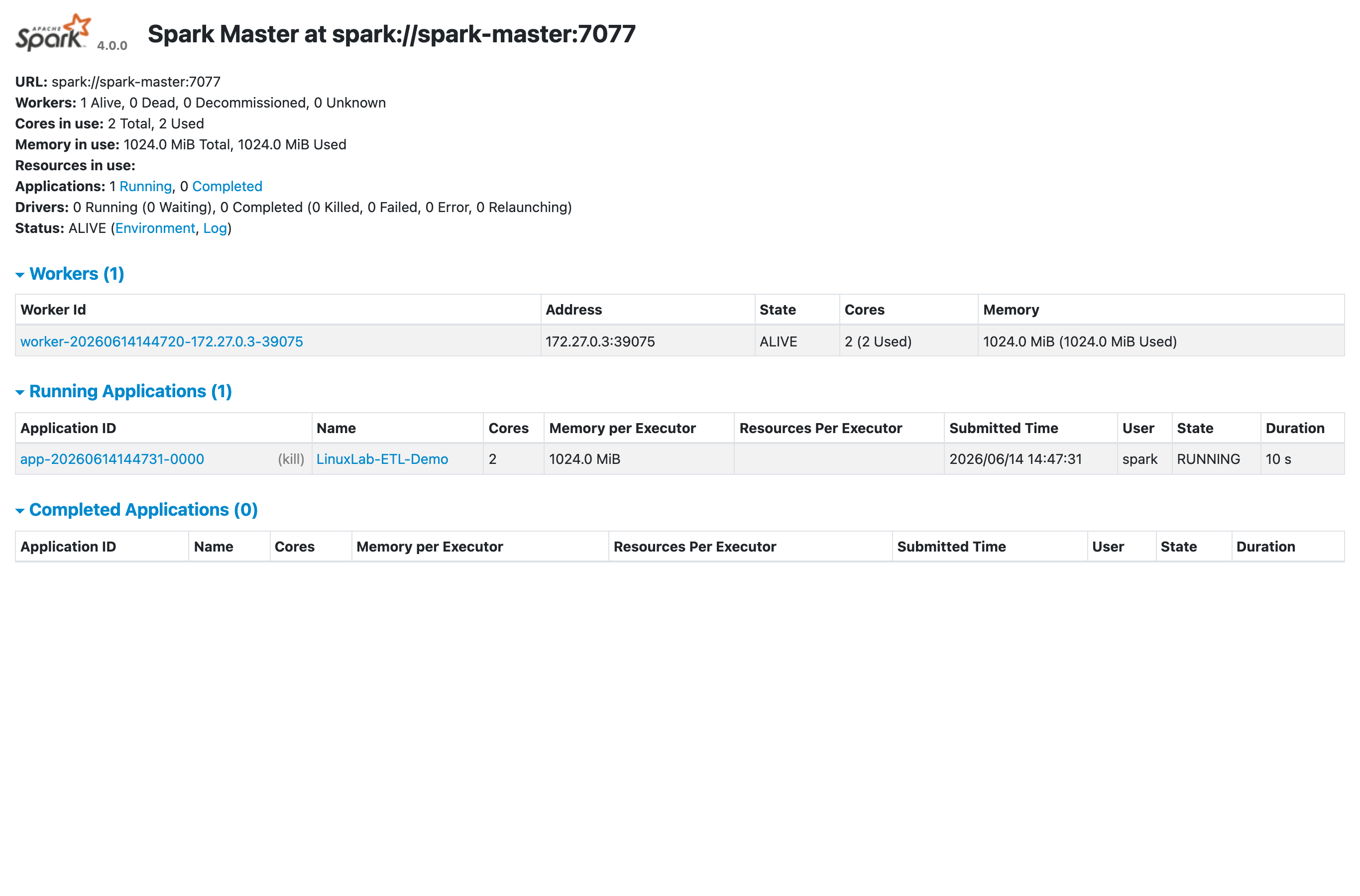
Task: Open the master Log link
Action: click(215, 228)
